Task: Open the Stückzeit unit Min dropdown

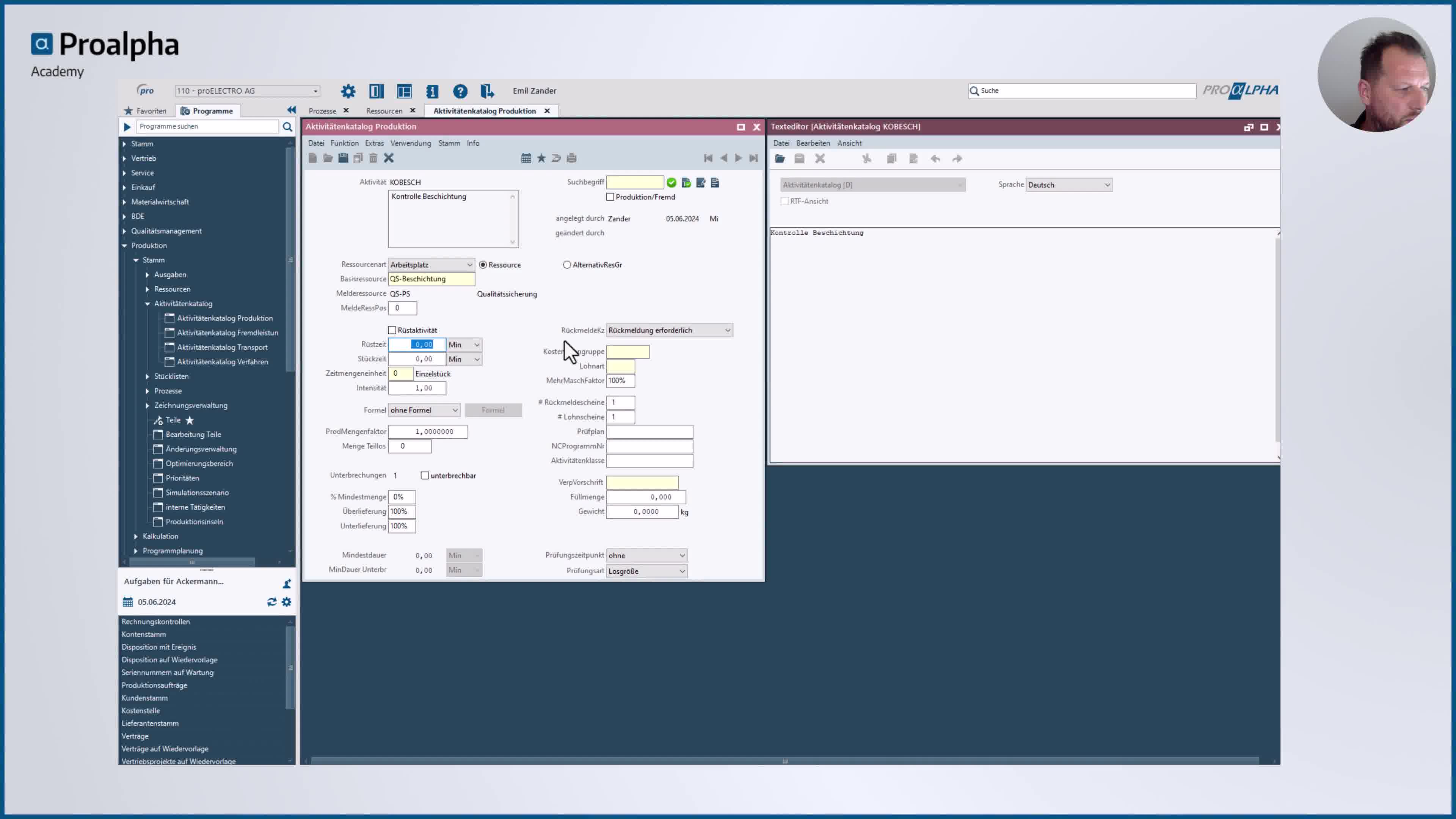Action: 464,359
